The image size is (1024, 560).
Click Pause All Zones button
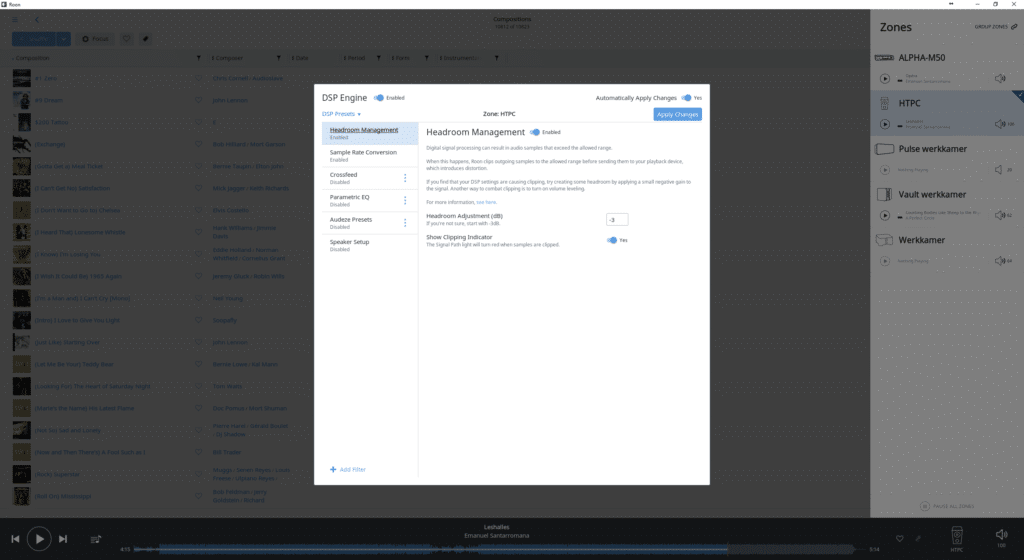[x=947, y=506]
